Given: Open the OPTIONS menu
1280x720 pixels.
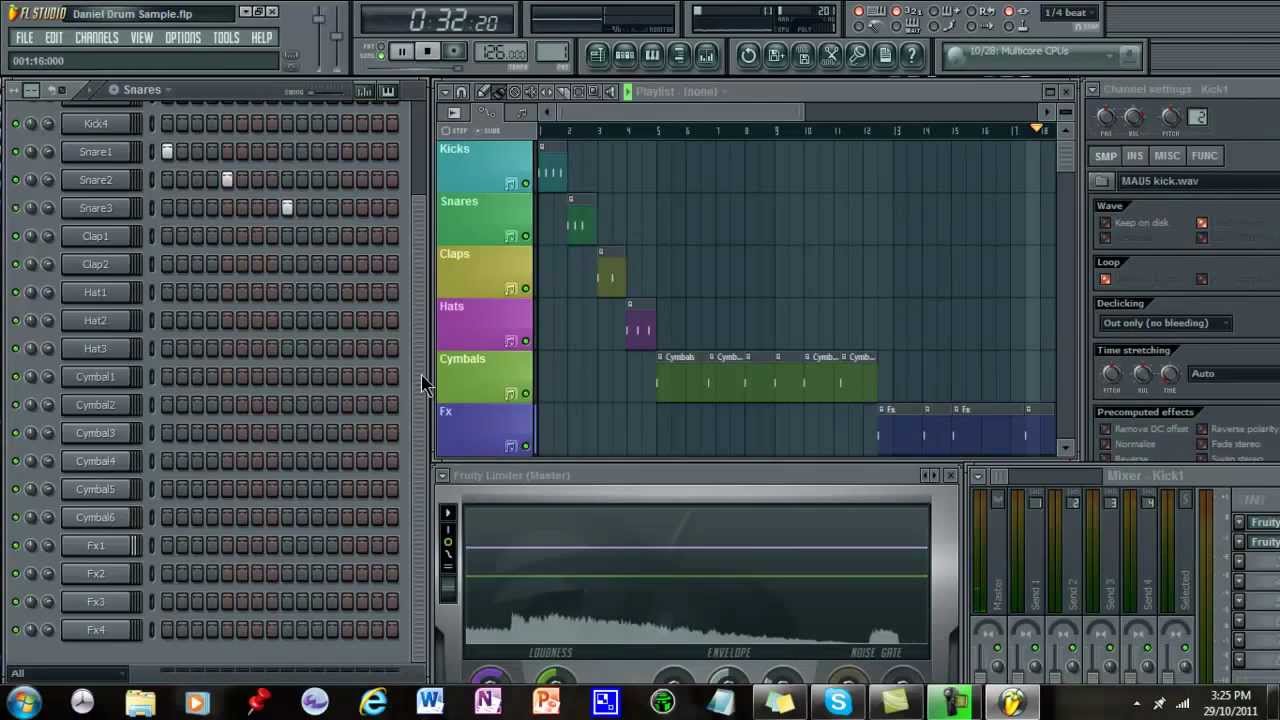Looking at the screenshot, I should 183,38.
